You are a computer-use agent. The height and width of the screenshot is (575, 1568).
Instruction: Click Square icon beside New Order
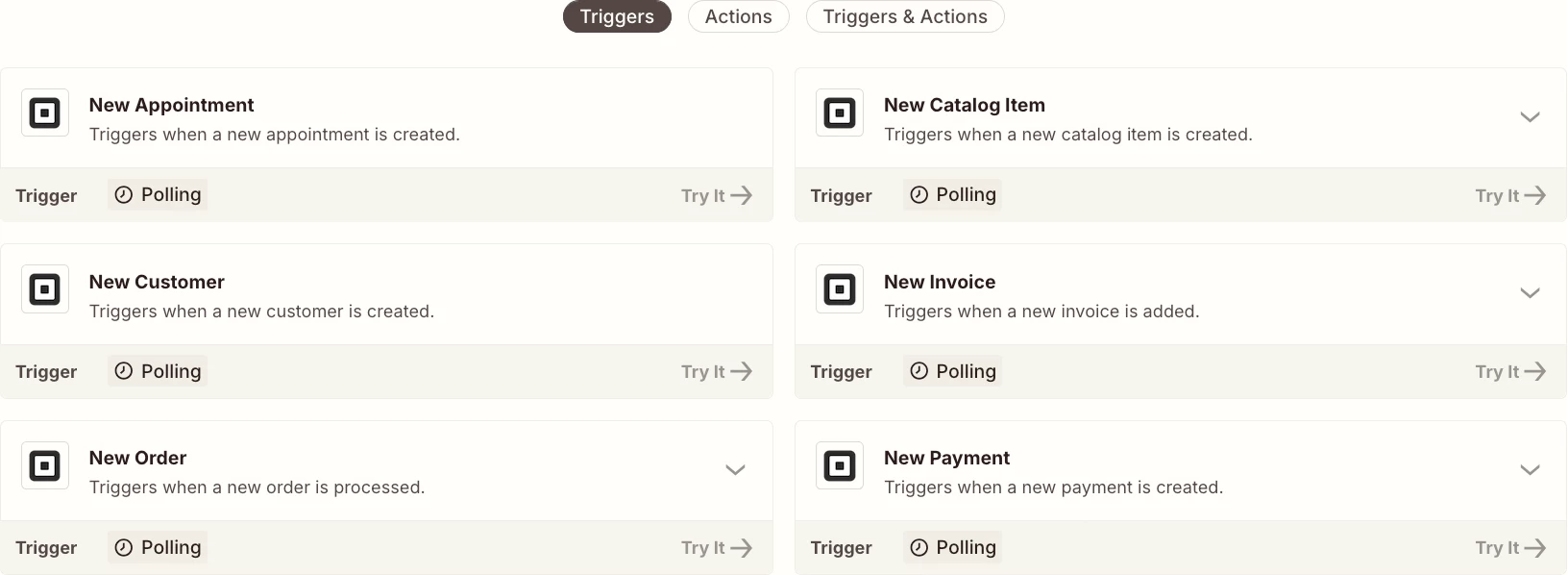point(45,466)
